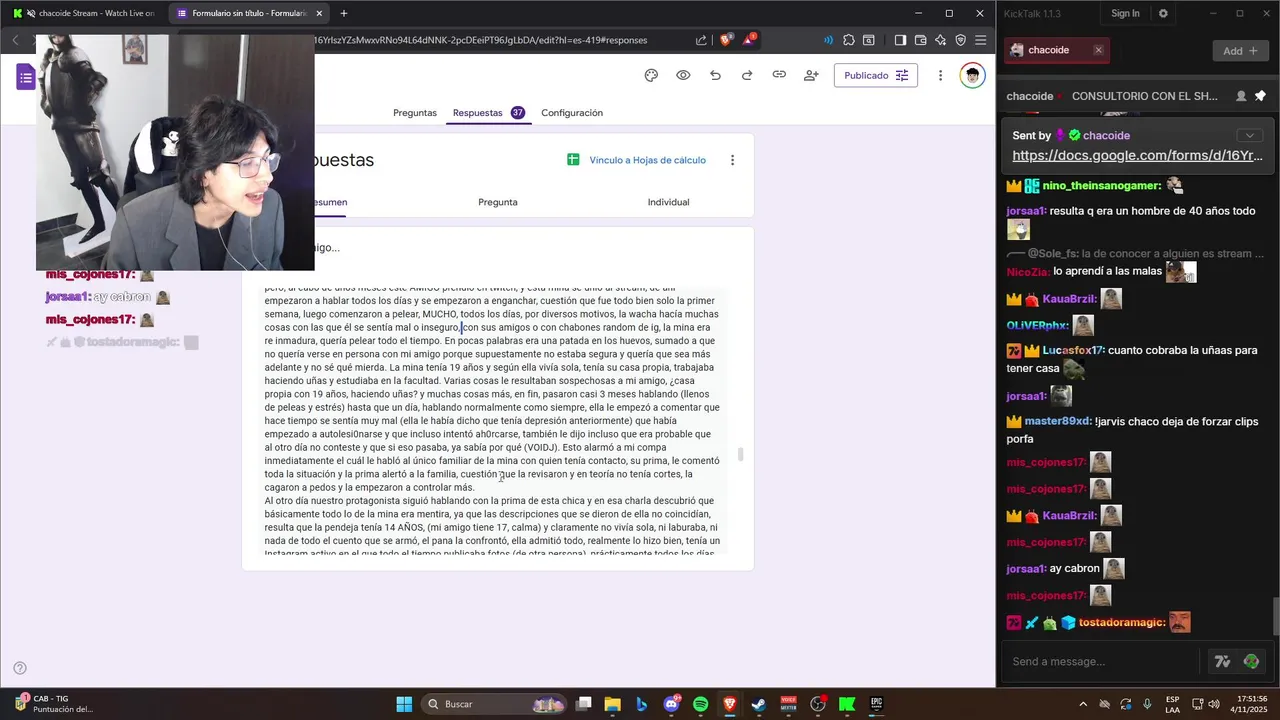The width and height of the screenshot is (1280, 720).
Task: Click Sign In in KickTalk
Action: pyautogui.click(x=1125, y=13)
